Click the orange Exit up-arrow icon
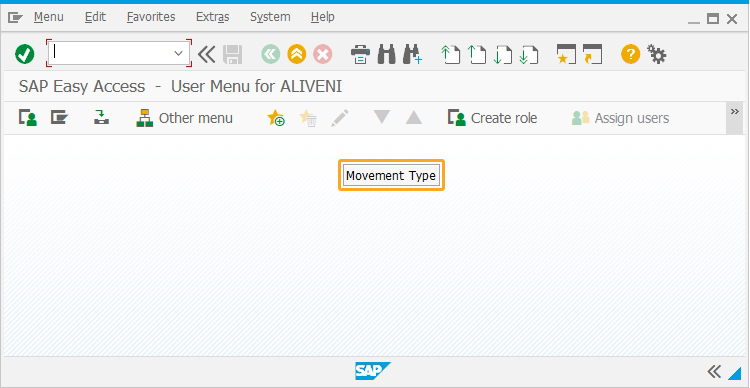Viewport: 750px width, 388px height. [297, 54]
